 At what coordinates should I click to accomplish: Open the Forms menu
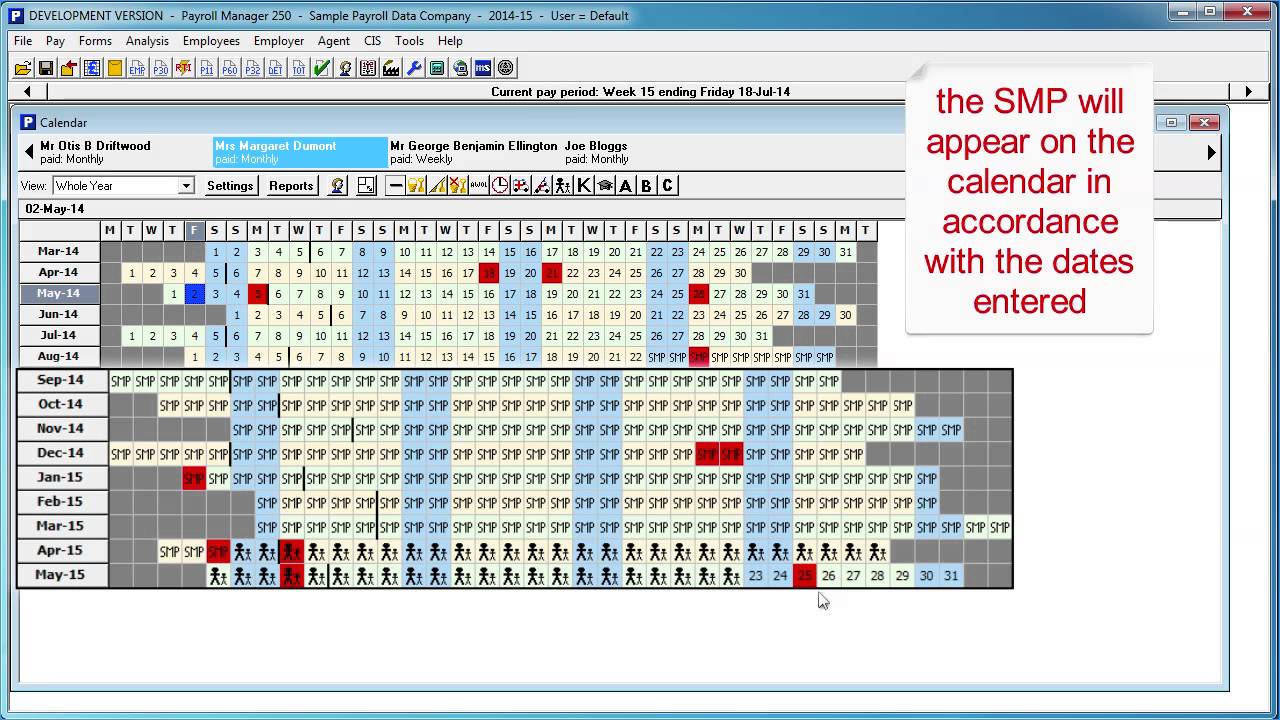95,41
